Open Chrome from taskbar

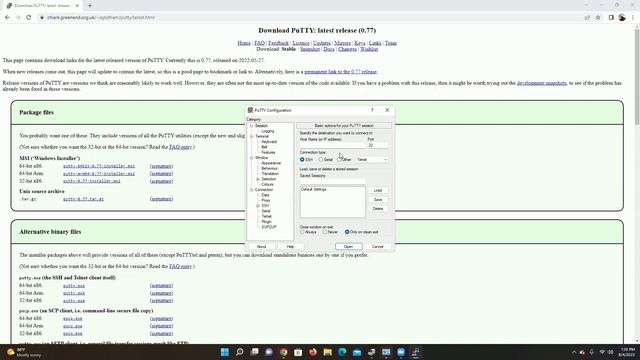[x=283, y=352]
